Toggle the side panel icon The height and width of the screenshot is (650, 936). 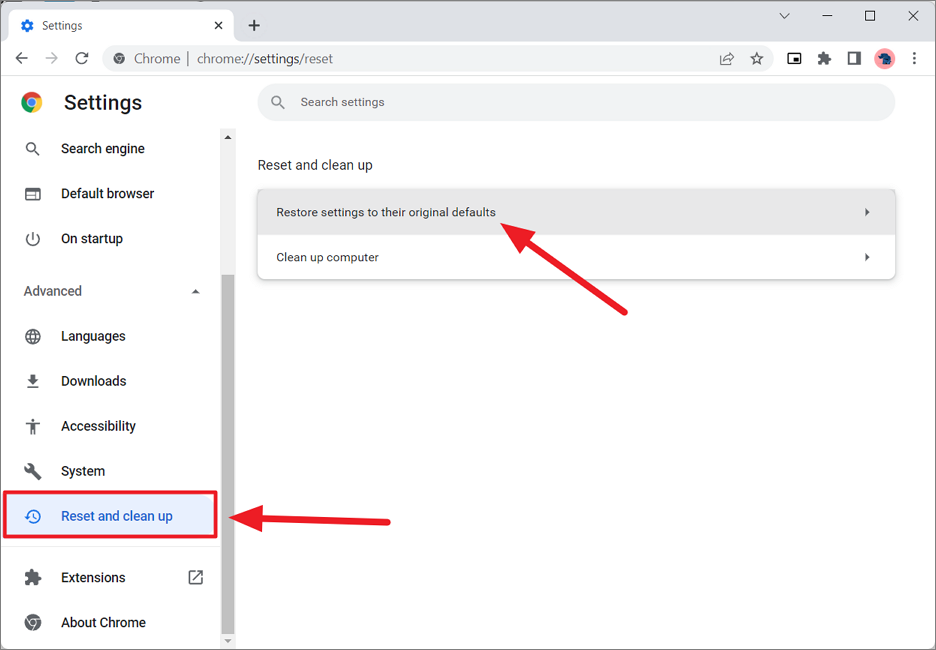click(x=854, y=59)
